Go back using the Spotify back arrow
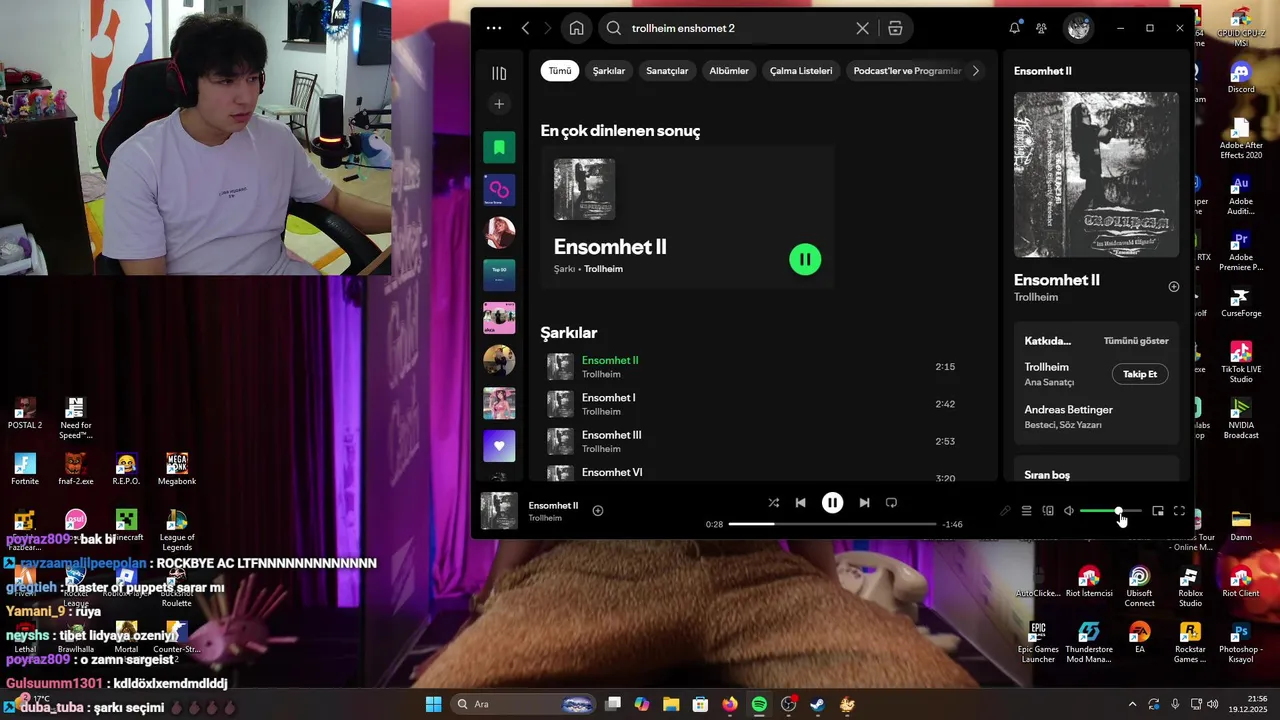Viewport: 1280px width, 720px height. pos(526,28)
